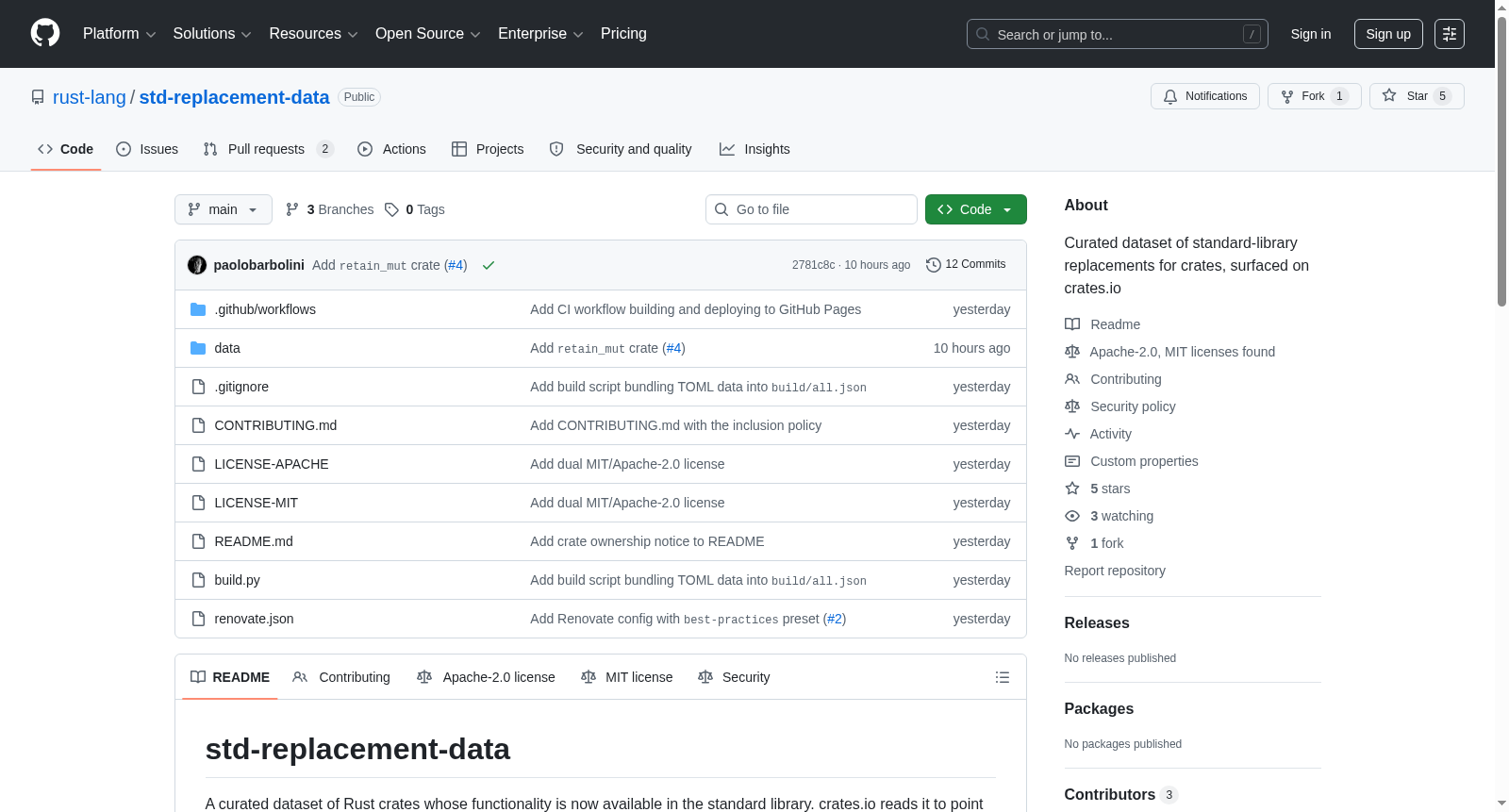The width and height of the screenshot is (1509, 812).
Task: Click the Notifications button
Action: coord(1205,96)
